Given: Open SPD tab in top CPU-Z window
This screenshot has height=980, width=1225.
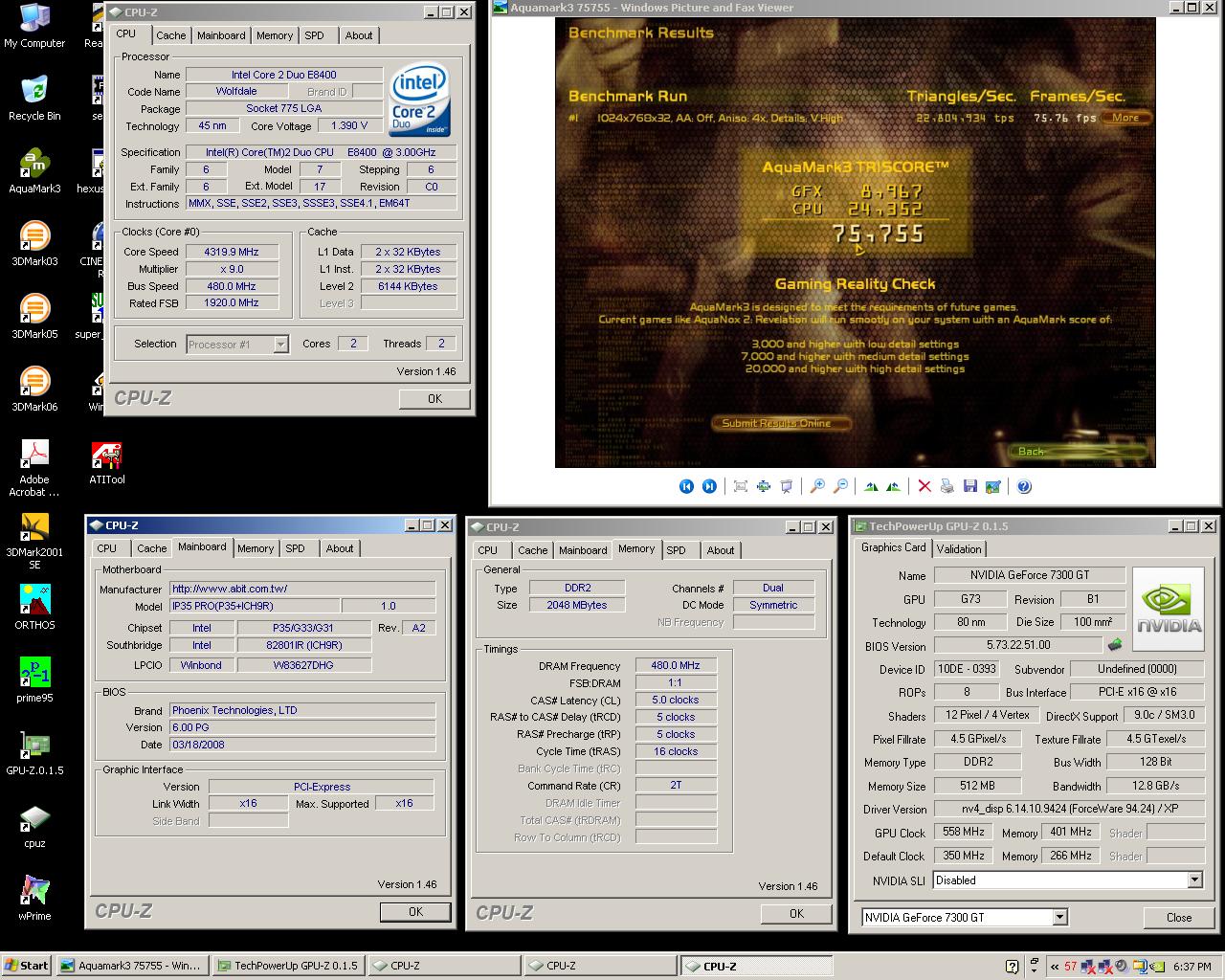Looking at the screenshot, I should pos(314,35).
